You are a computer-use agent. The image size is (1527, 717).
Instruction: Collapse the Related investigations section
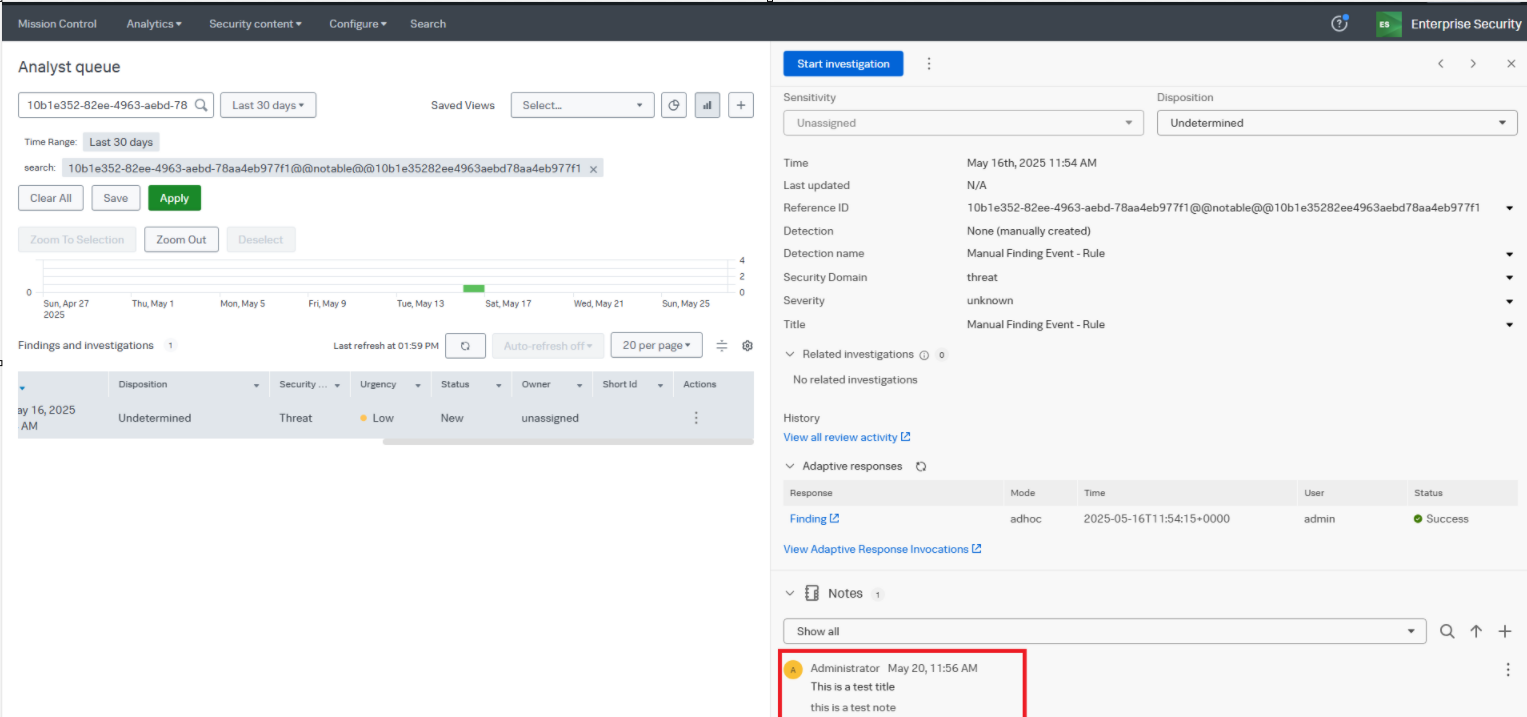pos(790,355)
